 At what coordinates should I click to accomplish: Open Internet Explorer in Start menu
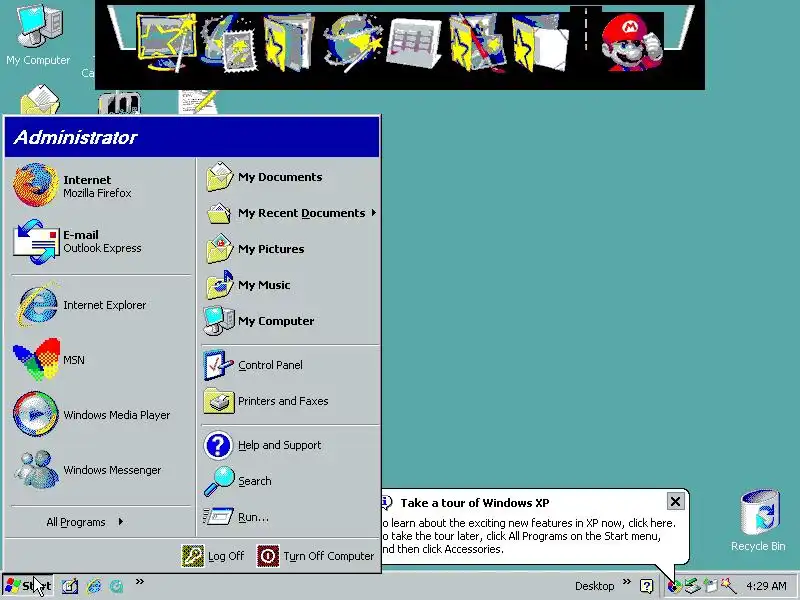coord(101,305)
